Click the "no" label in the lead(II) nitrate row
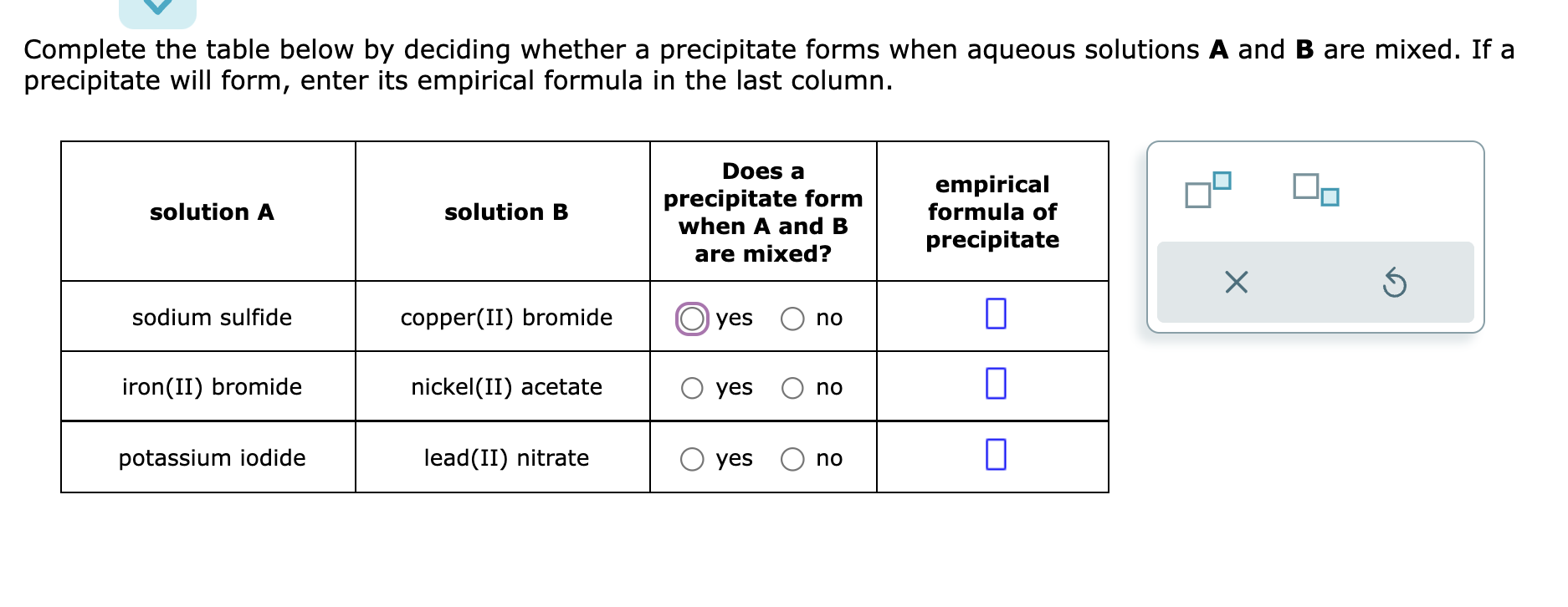 pos(829,458)
